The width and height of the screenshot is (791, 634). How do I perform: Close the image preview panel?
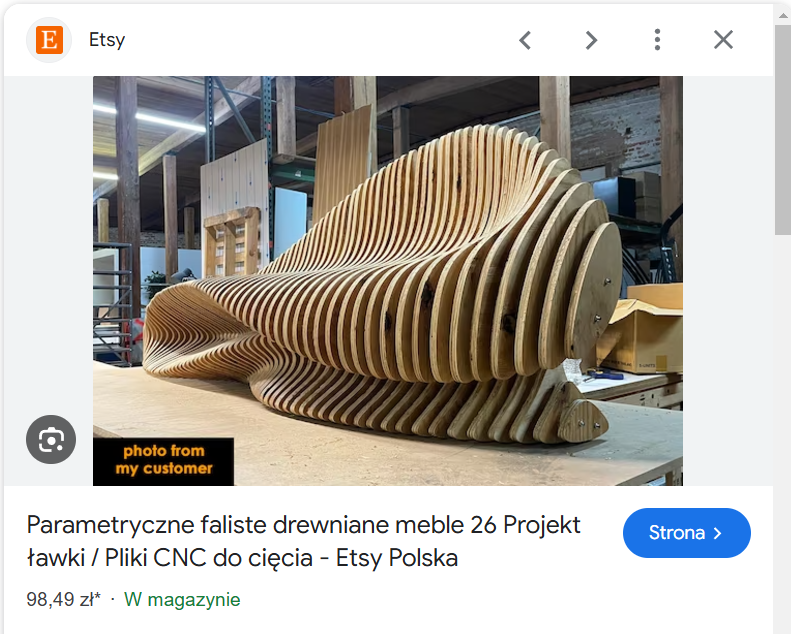(723, 39)
